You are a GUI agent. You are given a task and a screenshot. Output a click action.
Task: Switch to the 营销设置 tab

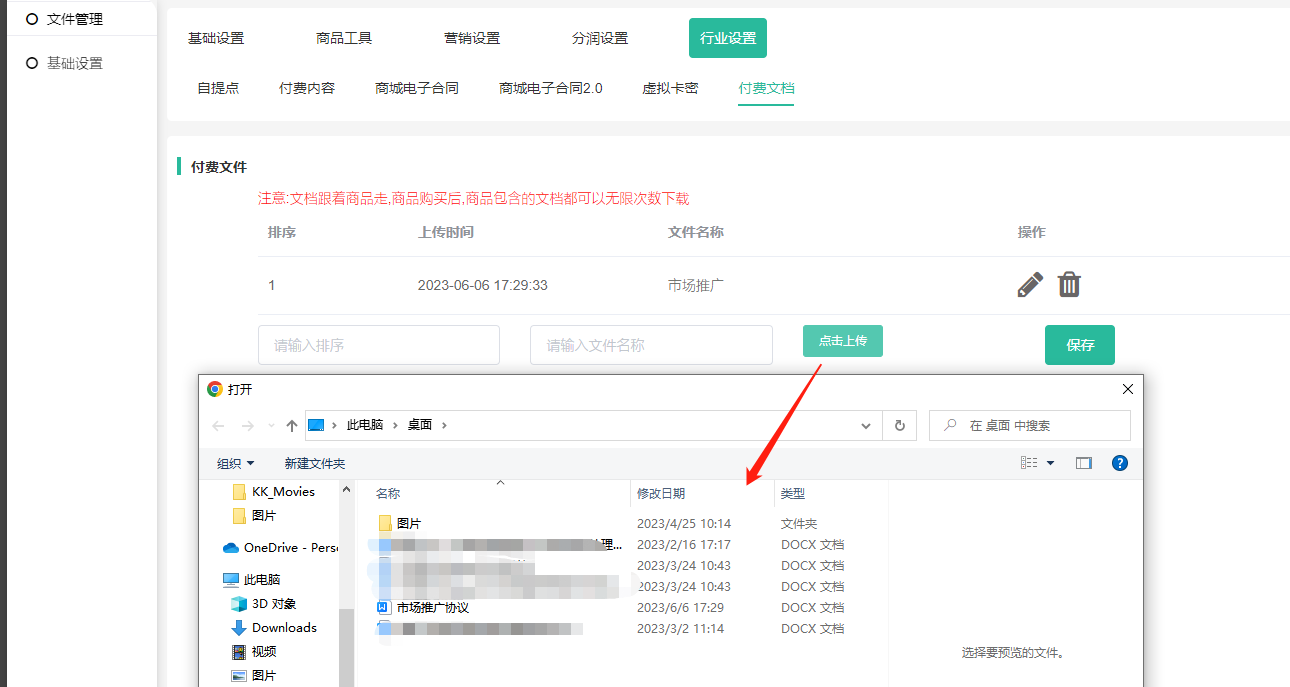472,38
